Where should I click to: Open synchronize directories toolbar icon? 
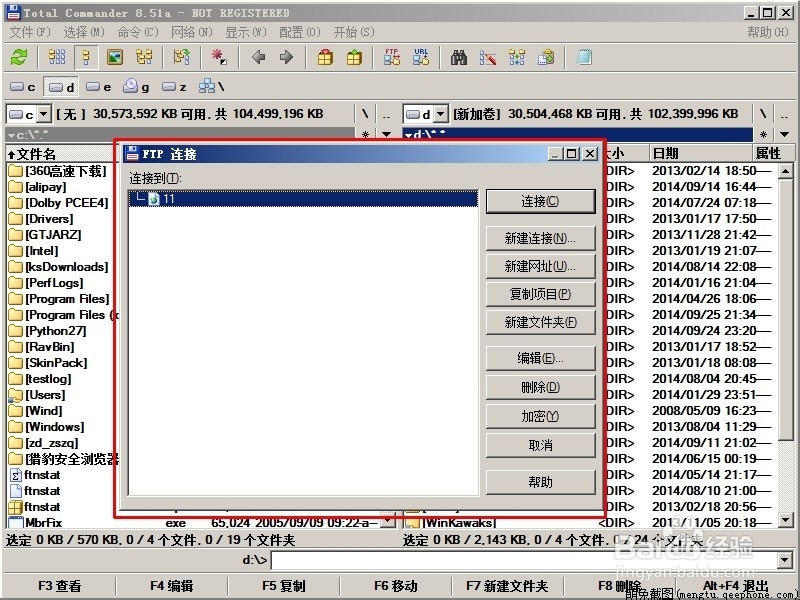tap(517, 57)
